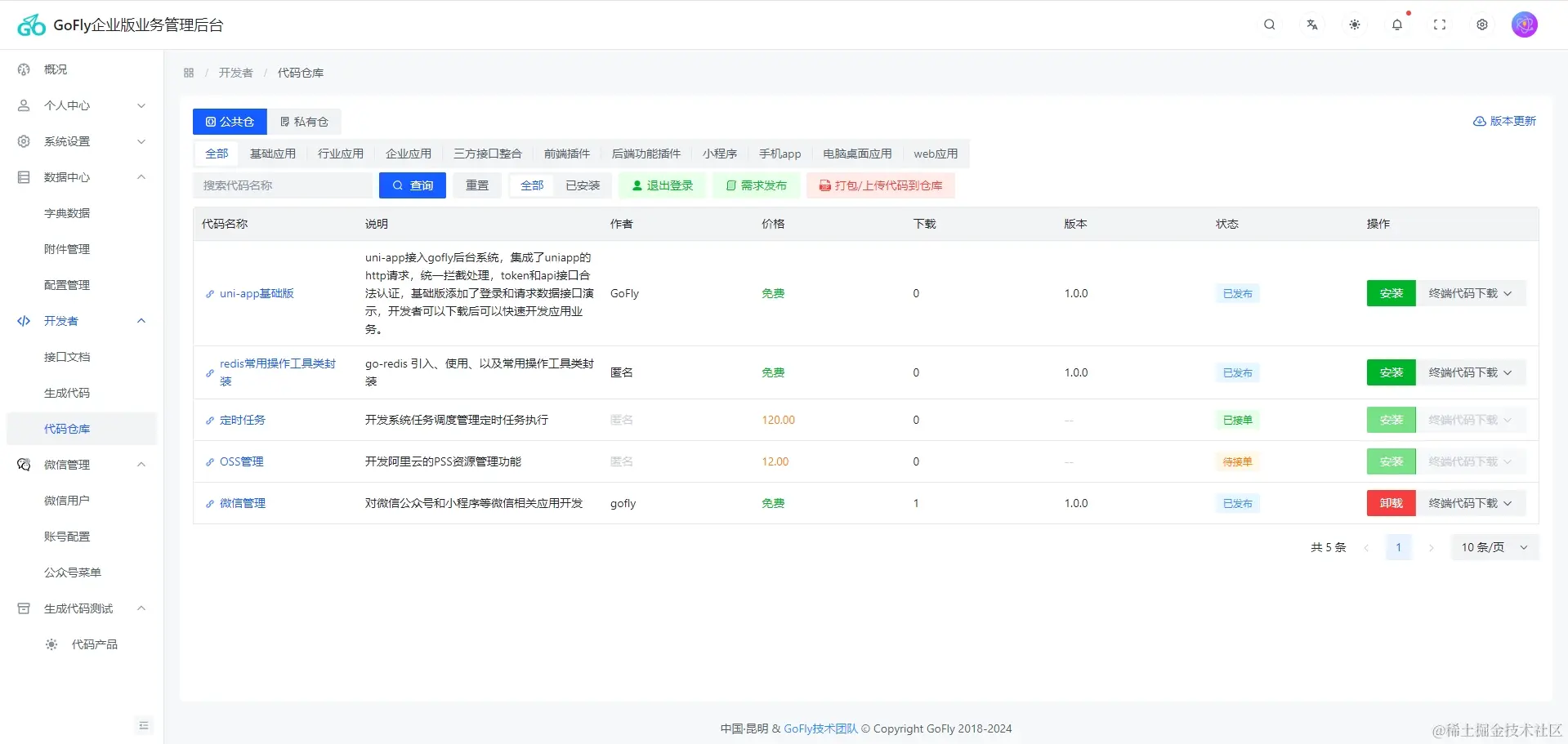Install the redis常用操作工具类封装 package

pyautogui.click(x=1392, y=372)
